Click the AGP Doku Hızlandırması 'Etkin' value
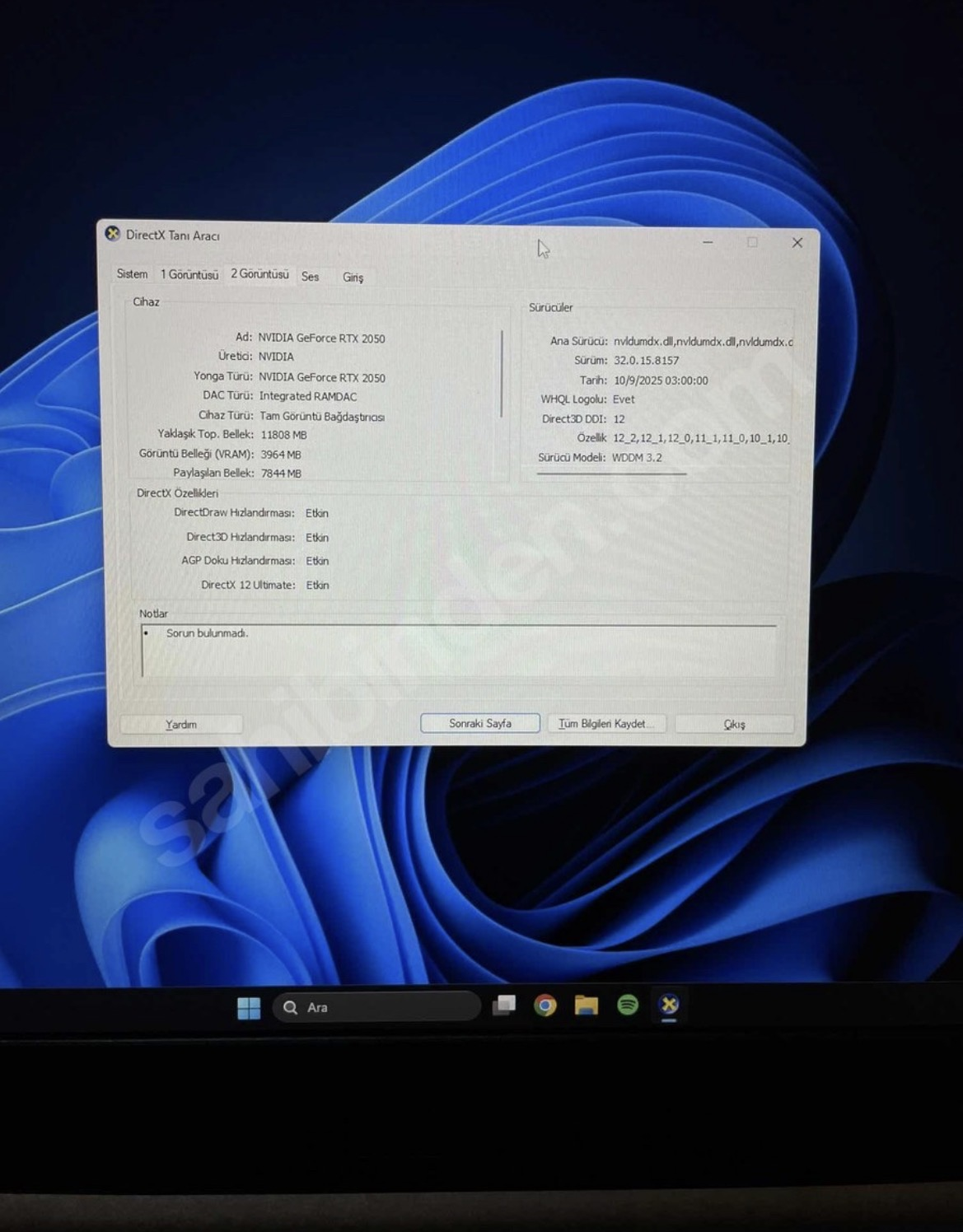The width and height of the screenshot is (963, 1232). 317,561
